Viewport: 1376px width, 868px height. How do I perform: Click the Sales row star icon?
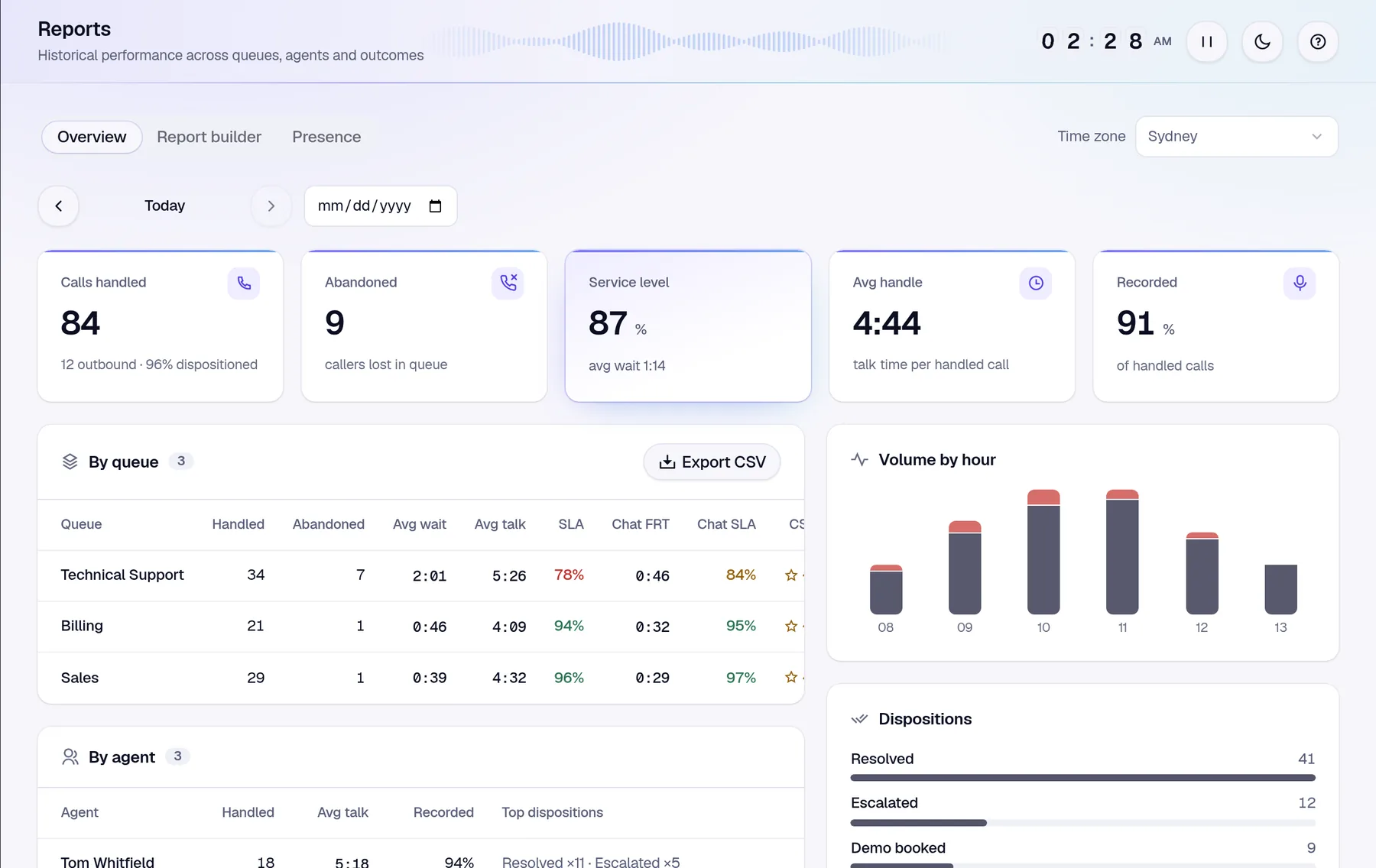pyautogui.click(x=791, y=678)
